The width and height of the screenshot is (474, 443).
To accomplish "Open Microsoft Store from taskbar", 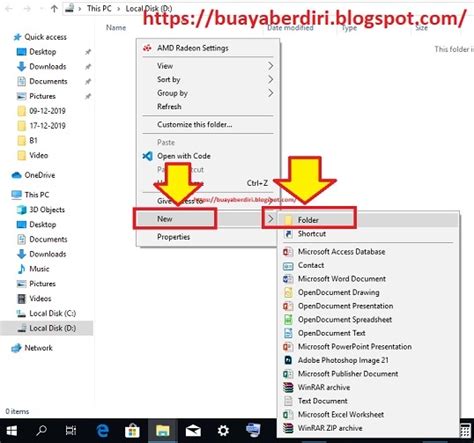I will pyautogui.click(x=132, y=431).
